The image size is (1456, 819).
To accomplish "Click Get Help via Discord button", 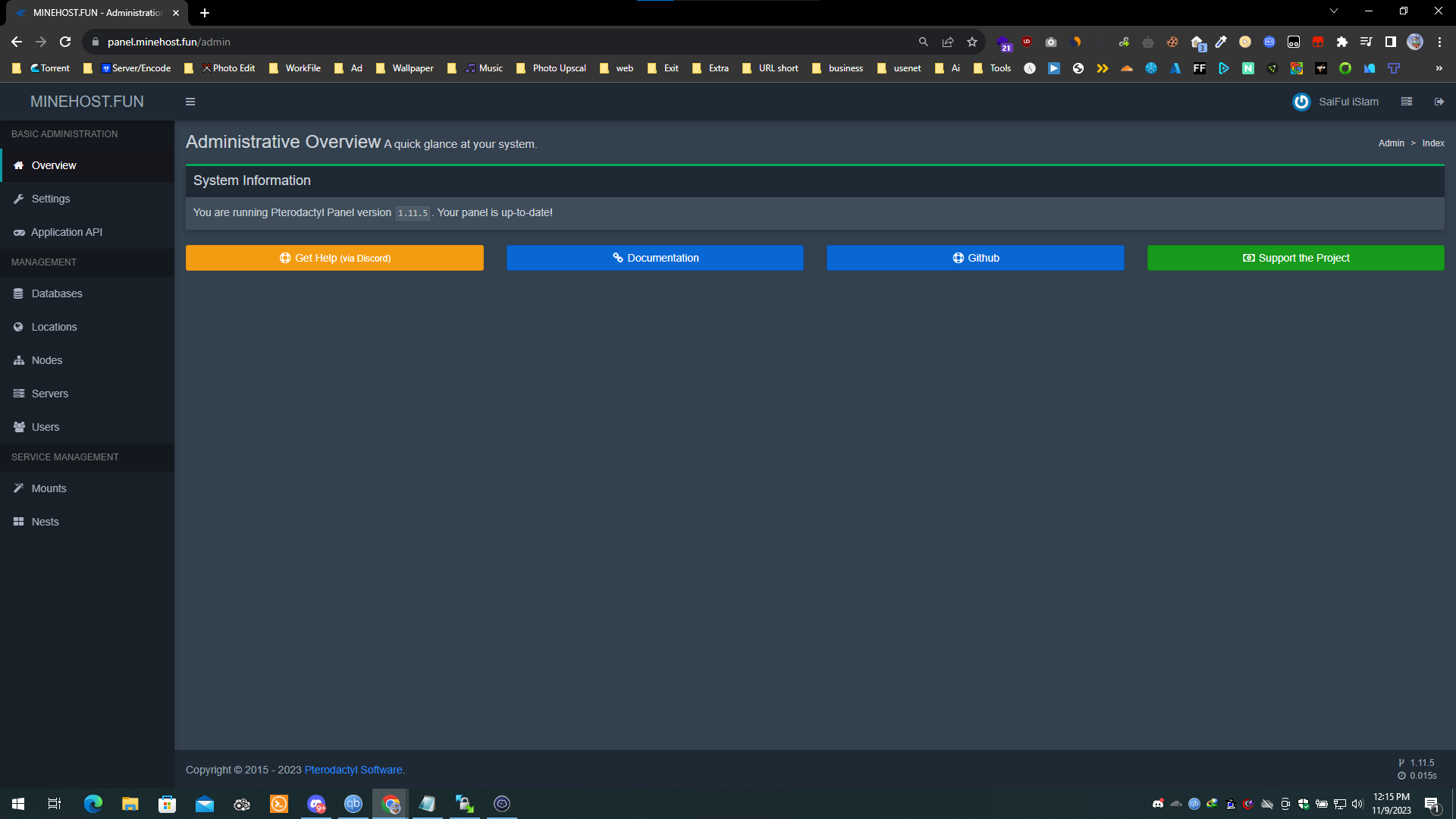I will tap(334, 258).
